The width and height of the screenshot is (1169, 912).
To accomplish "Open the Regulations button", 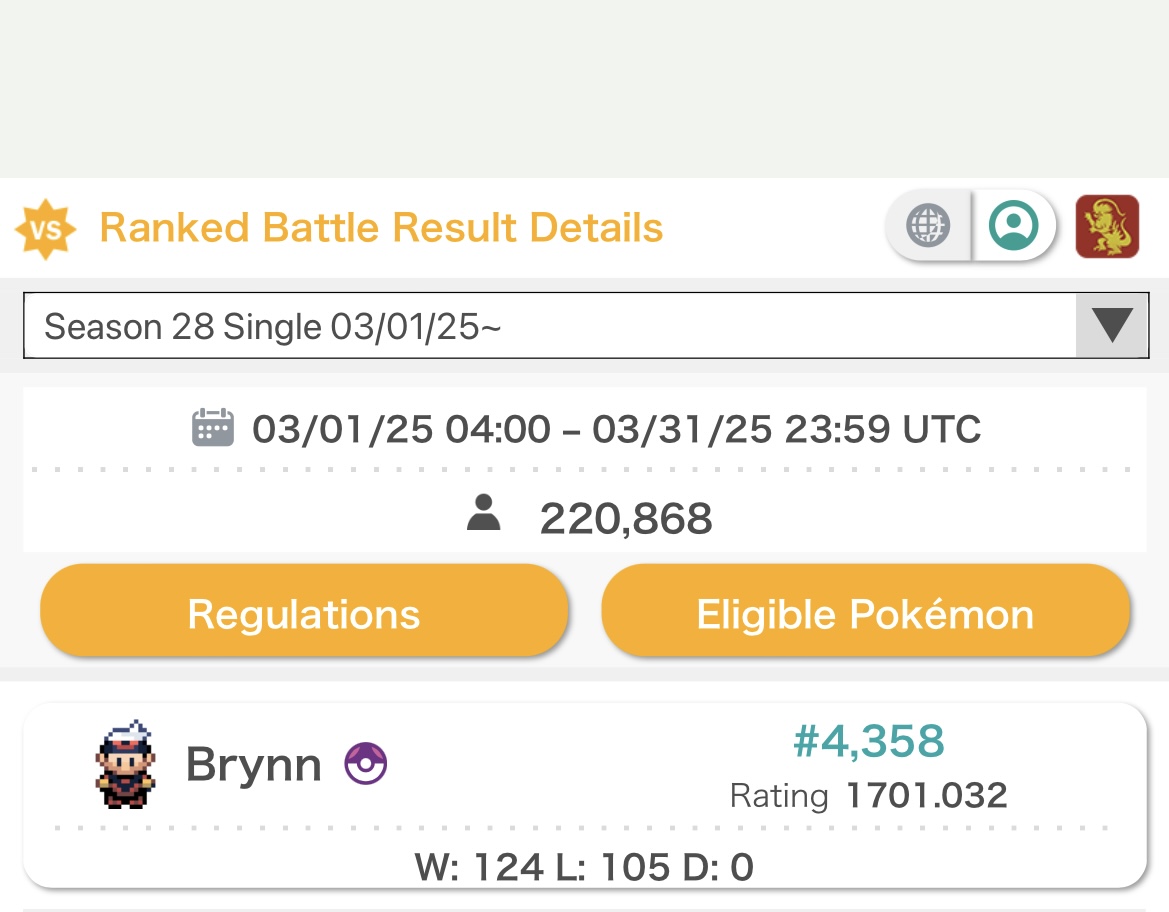I will [304, 611].
